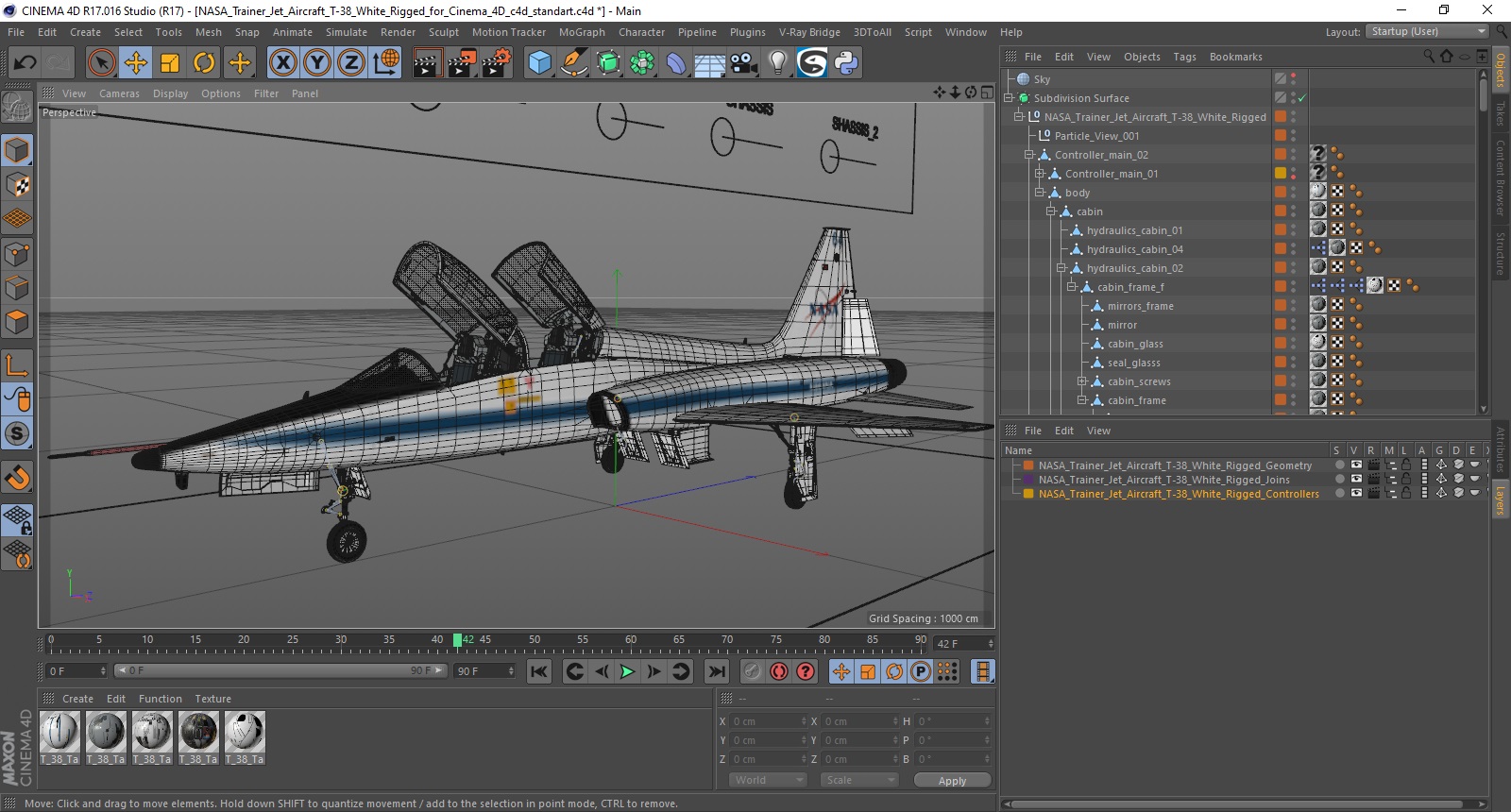Activate the Rotate tool
The width and height of the screenshot is (1511, 812).
click(204, 62)
